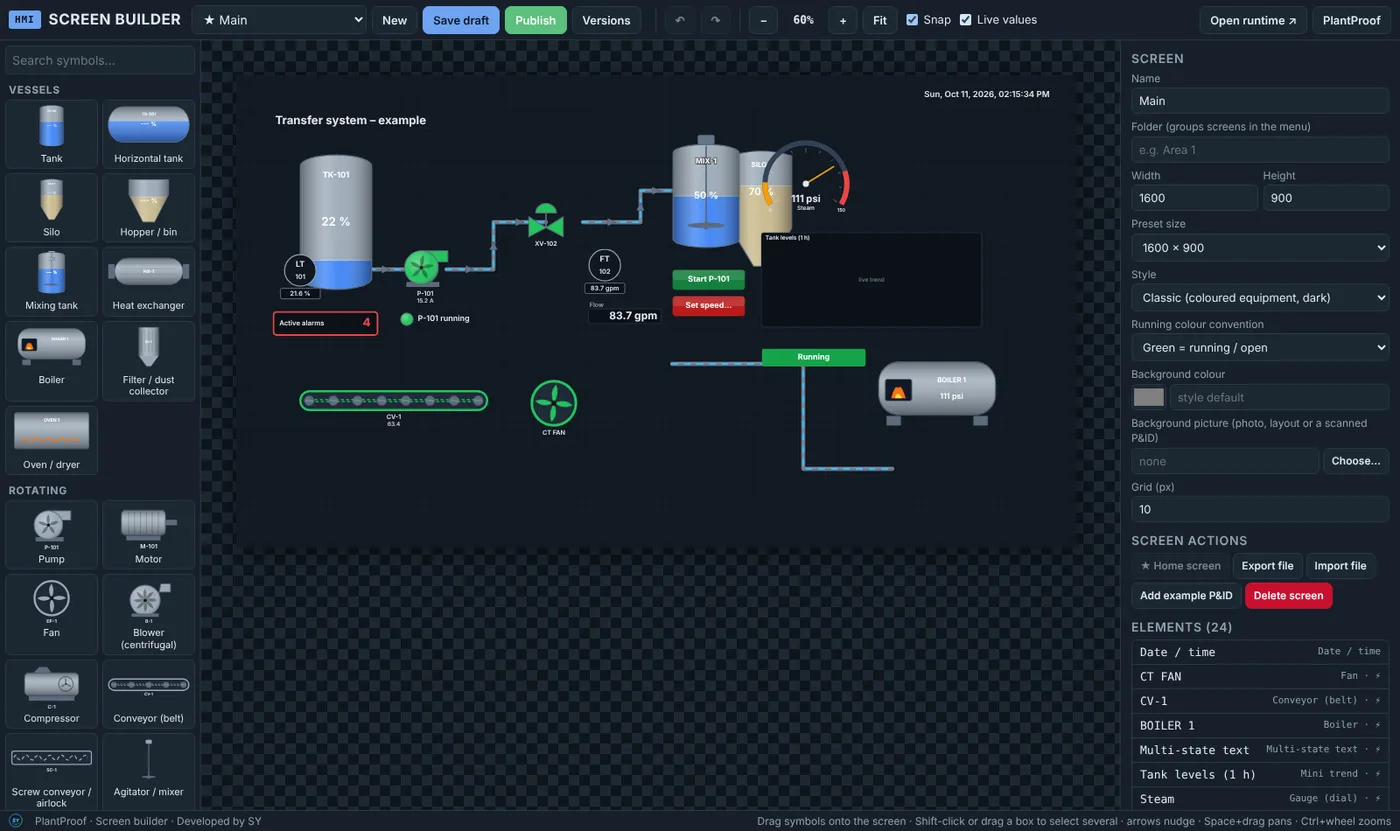Choose the Motor symbol
1400x831 pixels.
point(148,535)
